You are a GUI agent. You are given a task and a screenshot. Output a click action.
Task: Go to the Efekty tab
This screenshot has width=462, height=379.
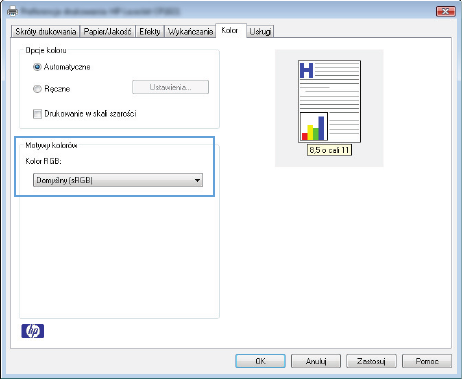(x=150, y=32)
